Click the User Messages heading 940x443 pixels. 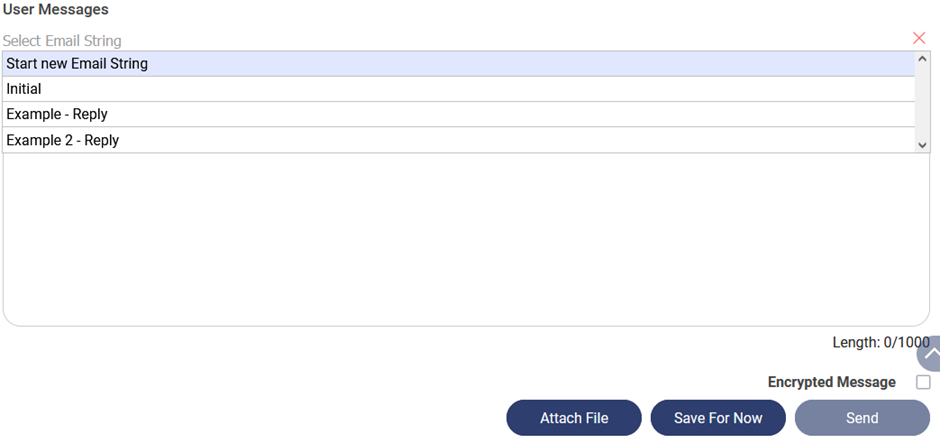pyautogui.click(x=55, y=9)
